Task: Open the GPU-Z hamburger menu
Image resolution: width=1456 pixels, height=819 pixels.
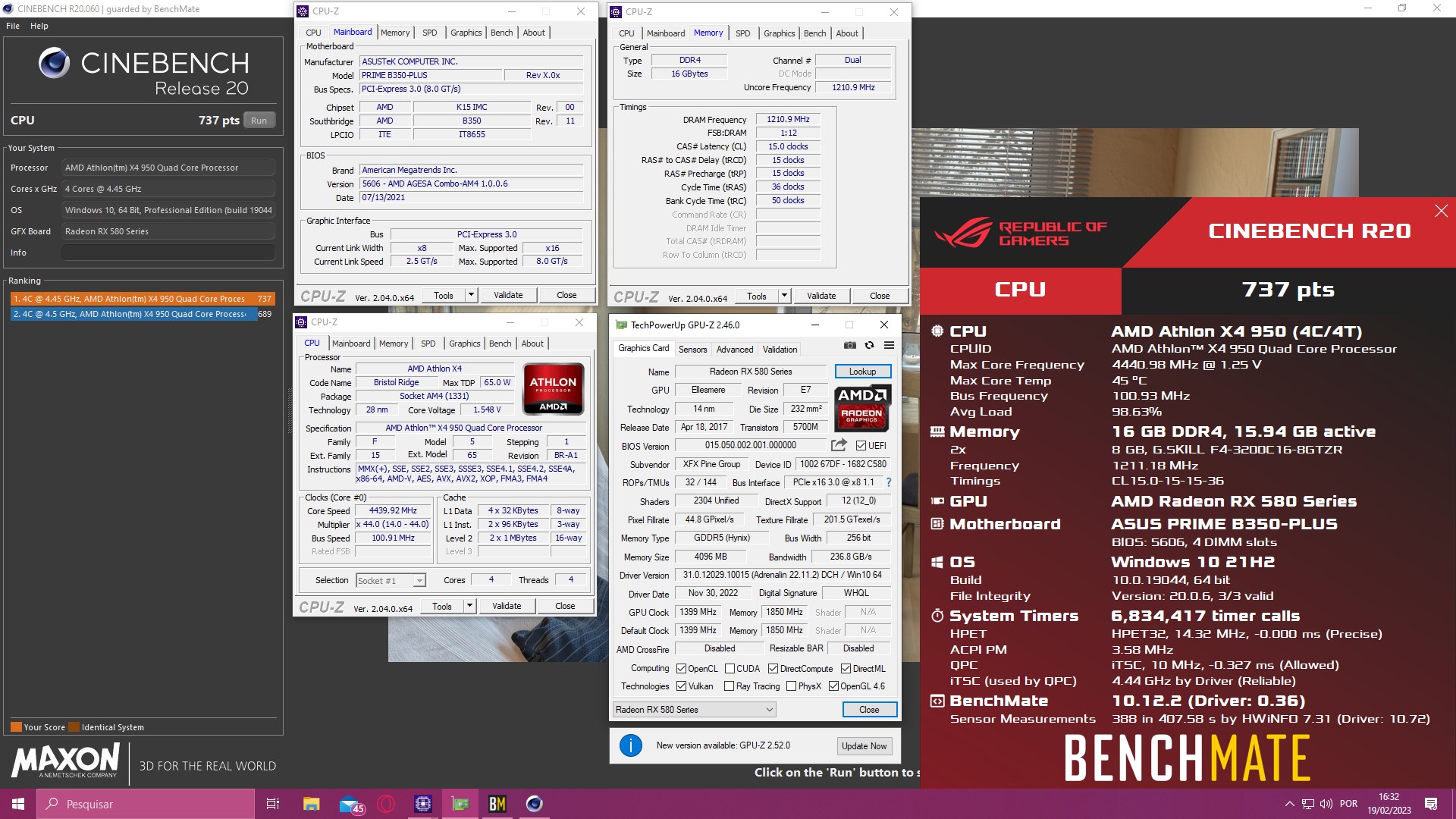Action: pos(889,345)
